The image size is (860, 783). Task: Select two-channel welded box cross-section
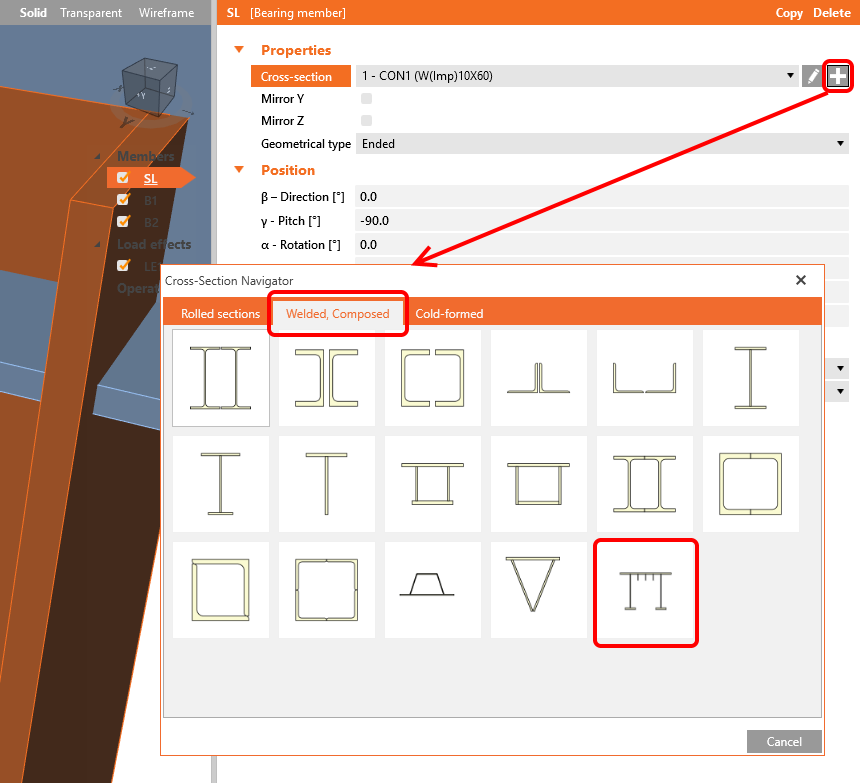click(x=750, y=484)
